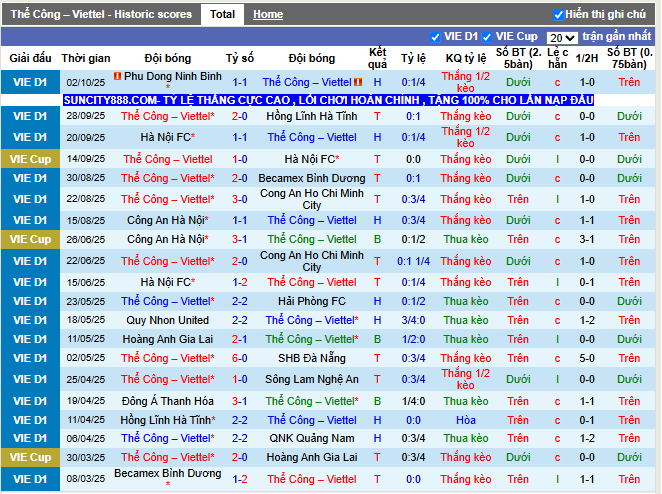
Task: Click red card icon beside Phu Dong Ninh Binh
Action: point(117,76)
